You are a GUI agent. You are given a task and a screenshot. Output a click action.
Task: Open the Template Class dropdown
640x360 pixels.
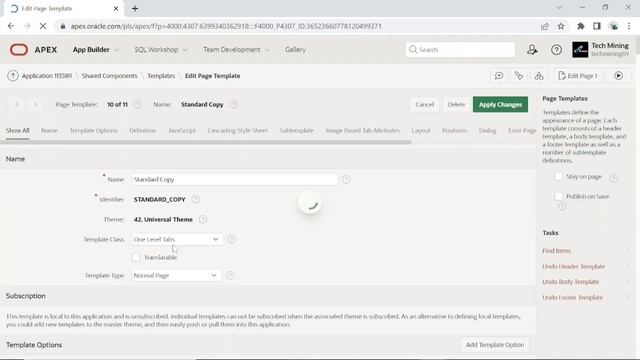(177, 239)
